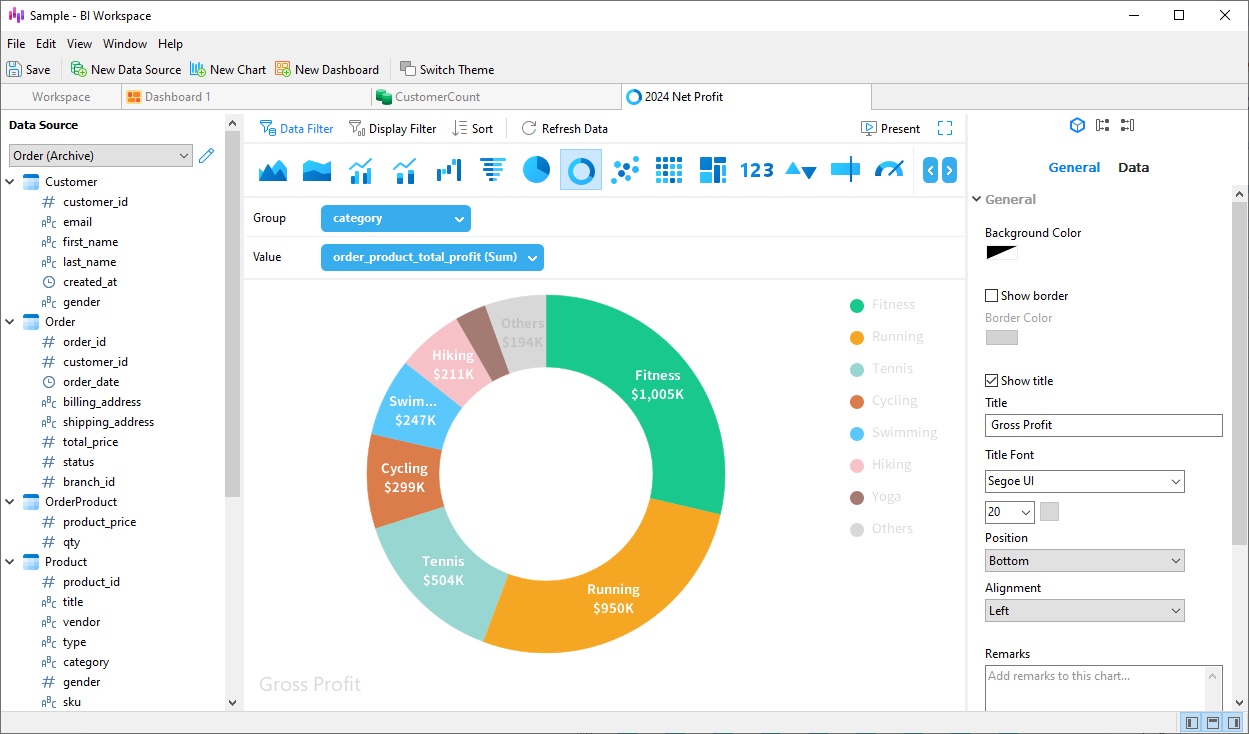Open the File menu
1249x734 pixels.
point(16,44)
